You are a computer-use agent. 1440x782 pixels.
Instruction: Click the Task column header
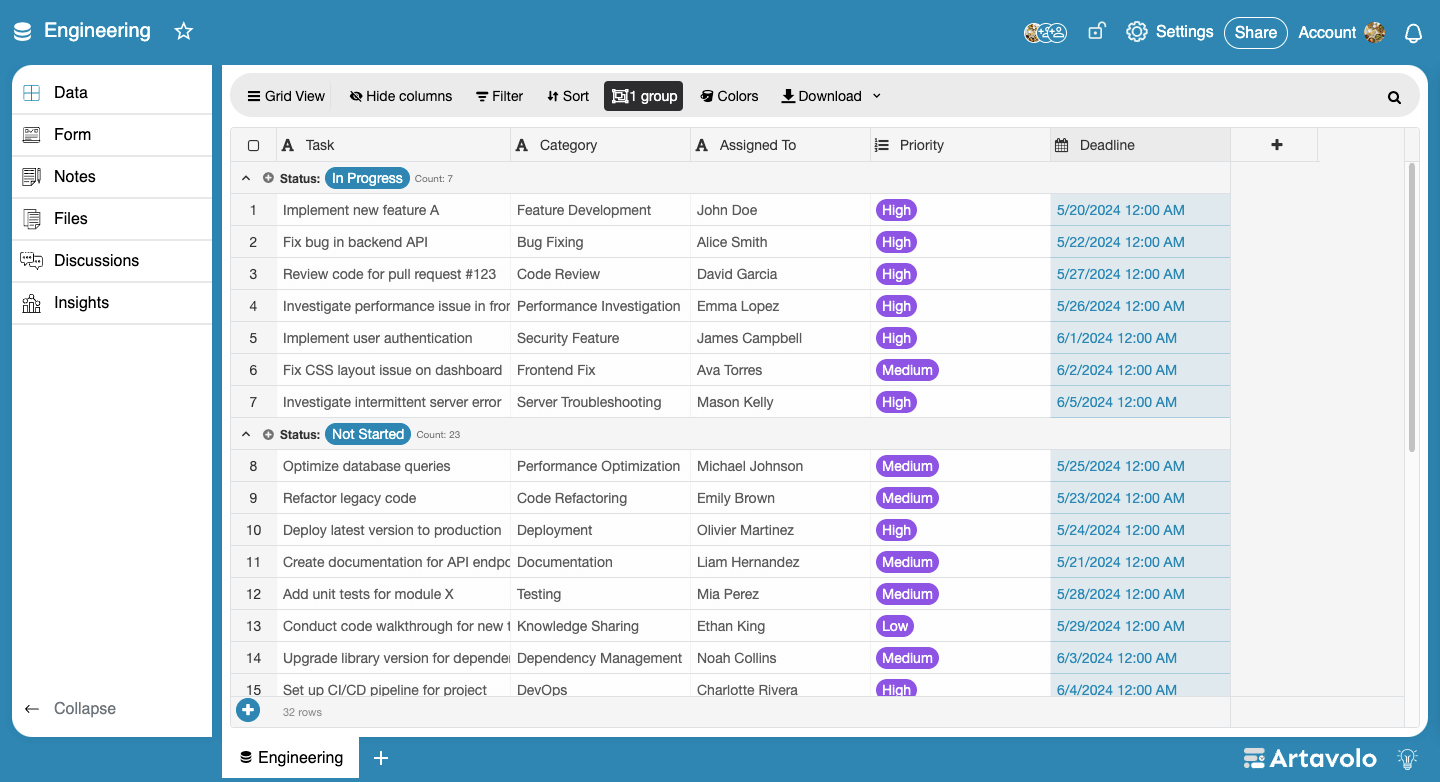click(393, 145)
